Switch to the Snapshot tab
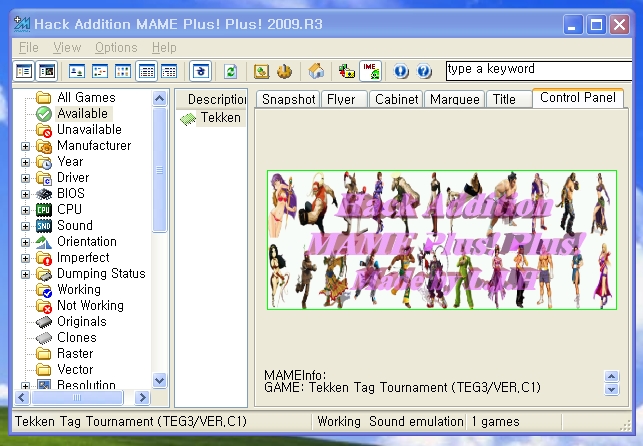Viewport: 643px width, 446px height. [x=288, y=100]
